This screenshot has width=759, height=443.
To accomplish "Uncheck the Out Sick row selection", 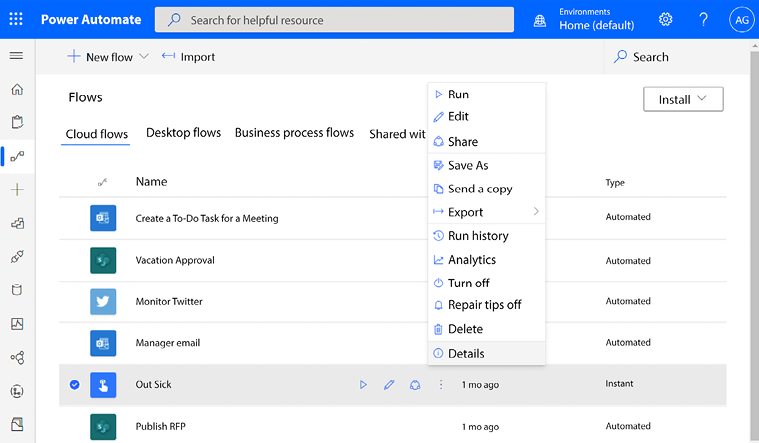I will (x=75, y=384).
